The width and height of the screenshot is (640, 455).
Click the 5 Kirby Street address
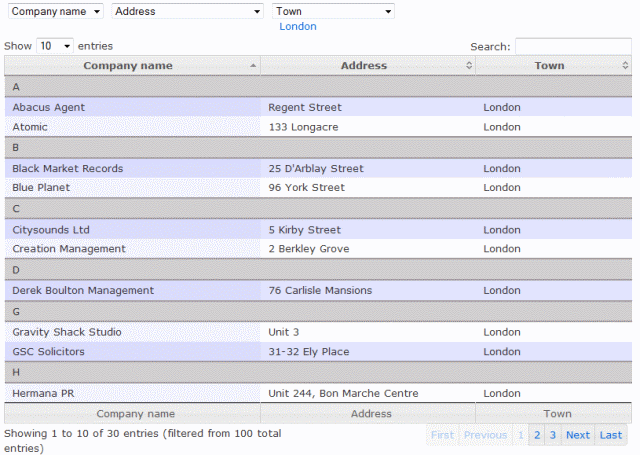pyautogui.click(x=368, y=230)
